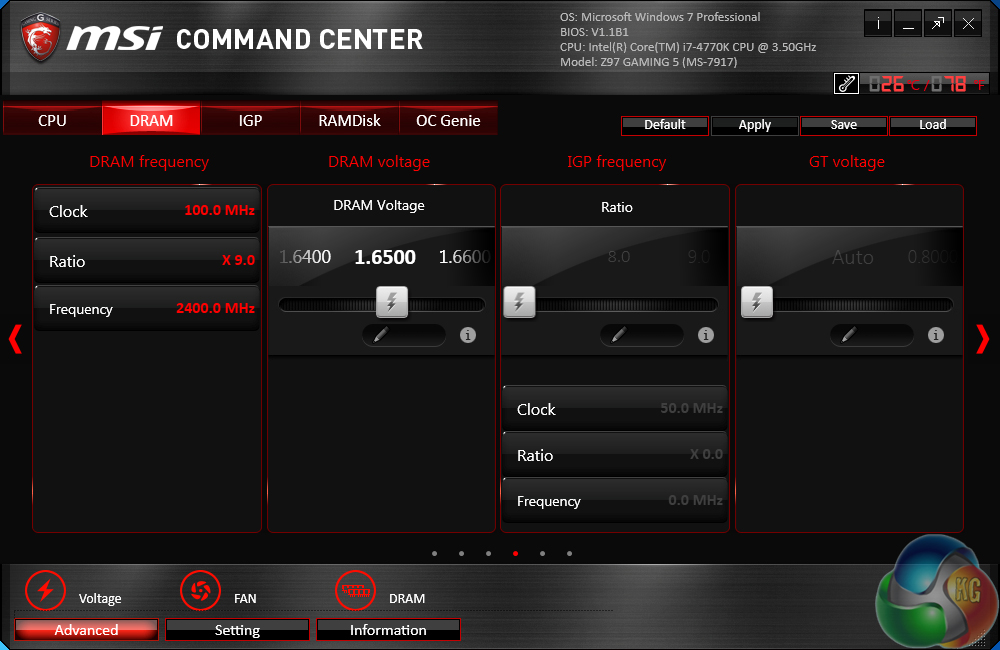Viewport: 1000px width, 650px height.
Task: Jump to the third page dot
Action: point(488,554)
